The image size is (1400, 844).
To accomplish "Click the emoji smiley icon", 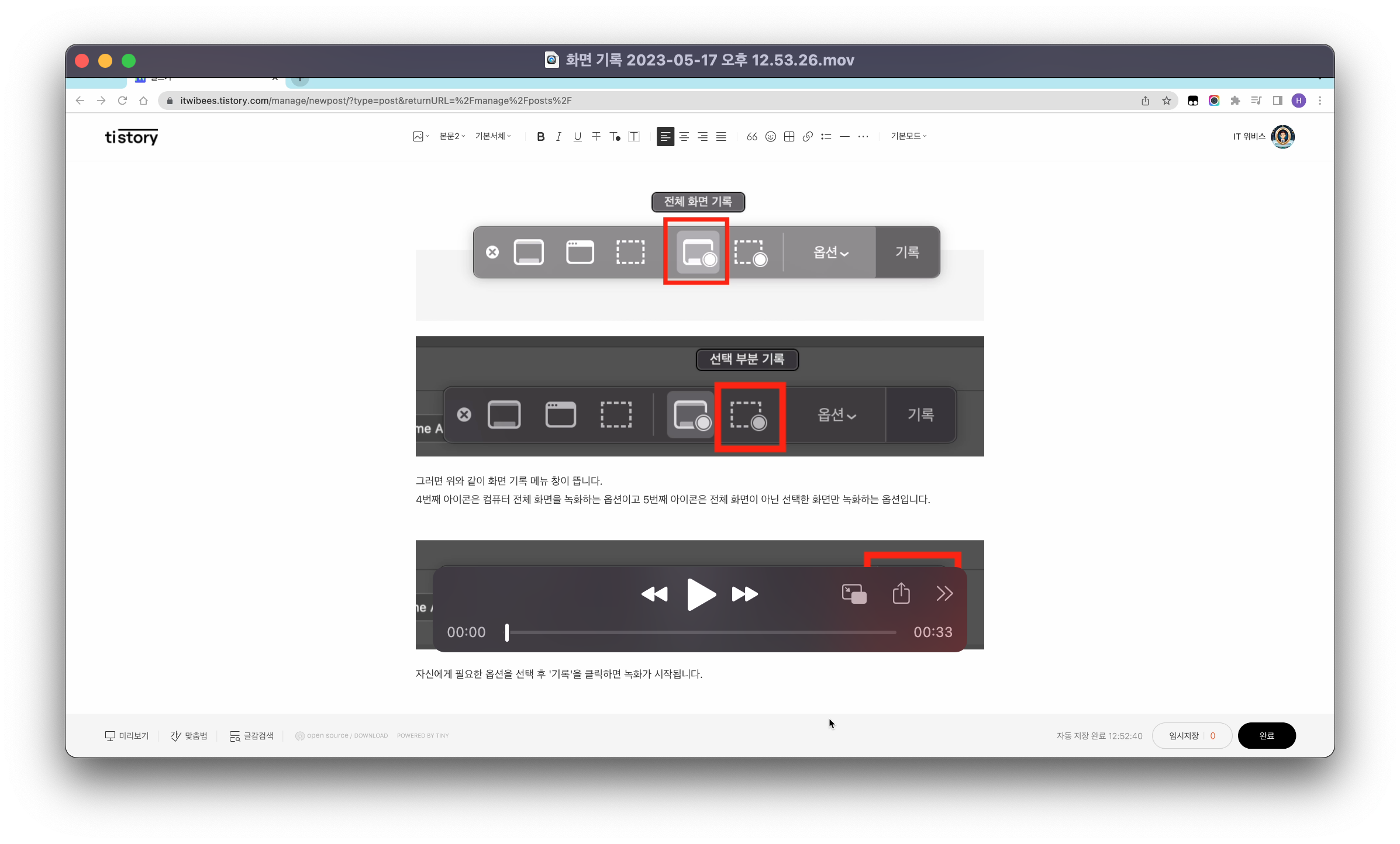I will click(x=771, y=136).
